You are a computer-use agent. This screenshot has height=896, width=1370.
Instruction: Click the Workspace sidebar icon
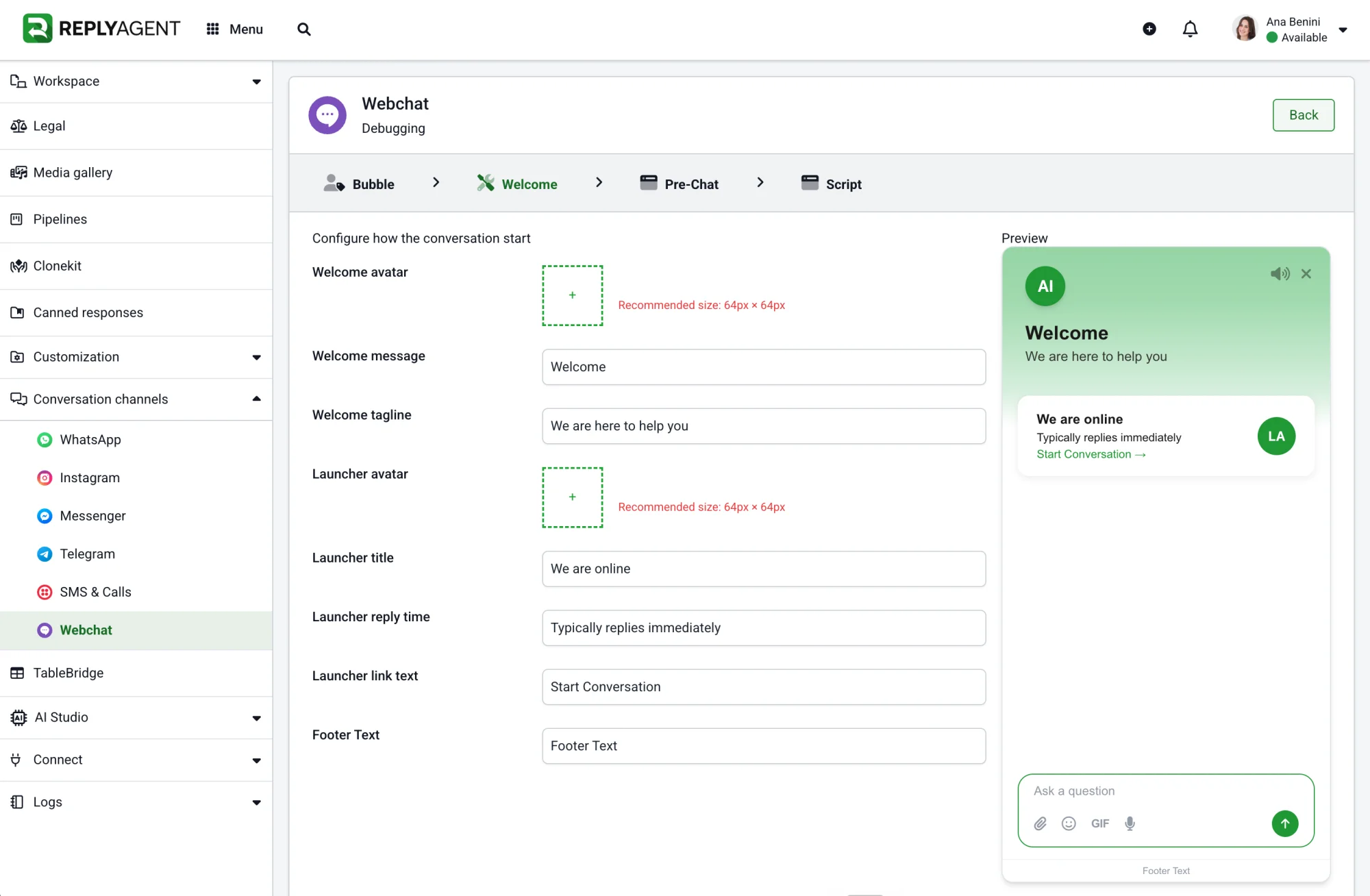point(18,82)
